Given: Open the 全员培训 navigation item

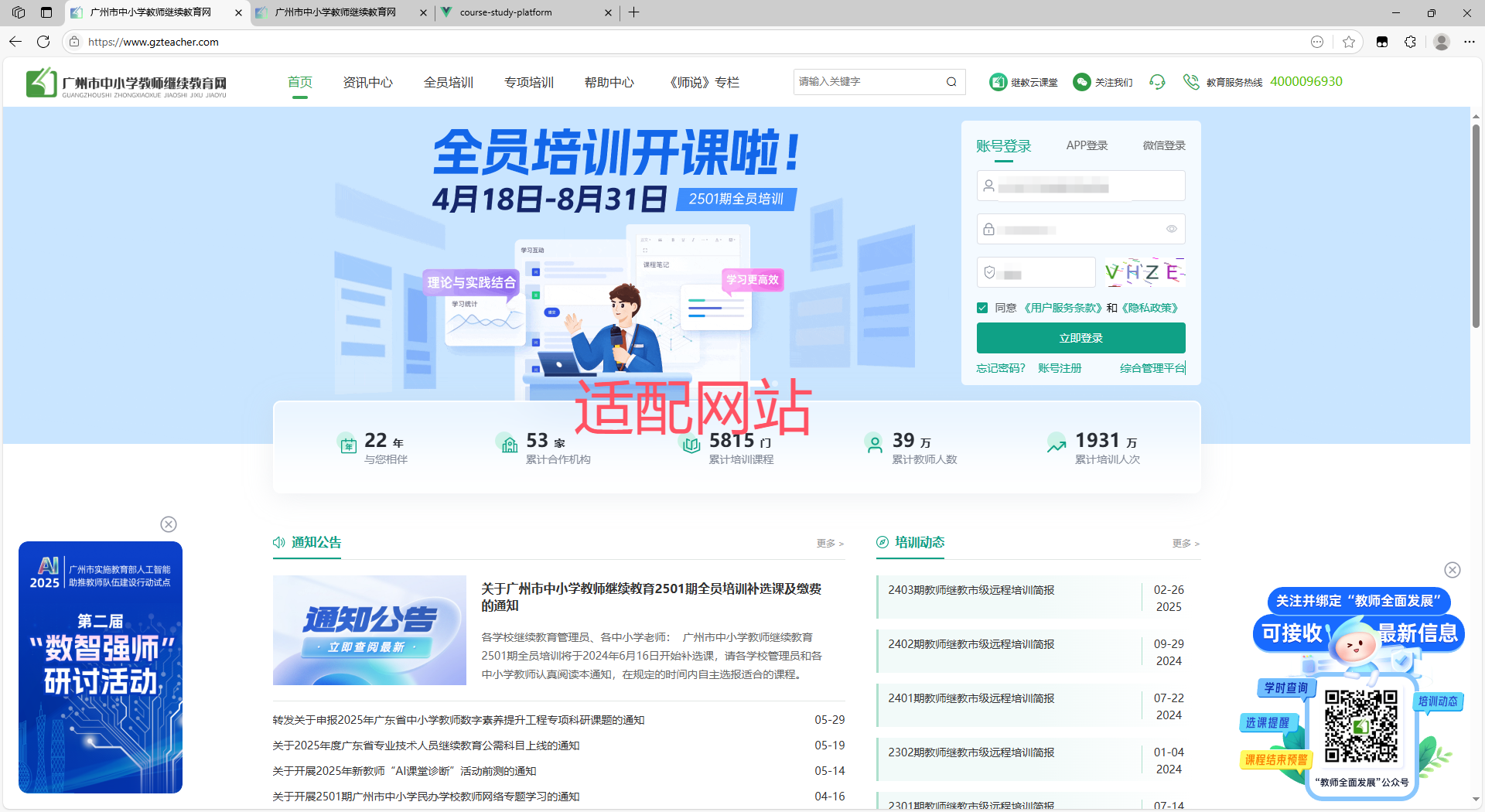Looking at the screenshot, I should point(449,82).
